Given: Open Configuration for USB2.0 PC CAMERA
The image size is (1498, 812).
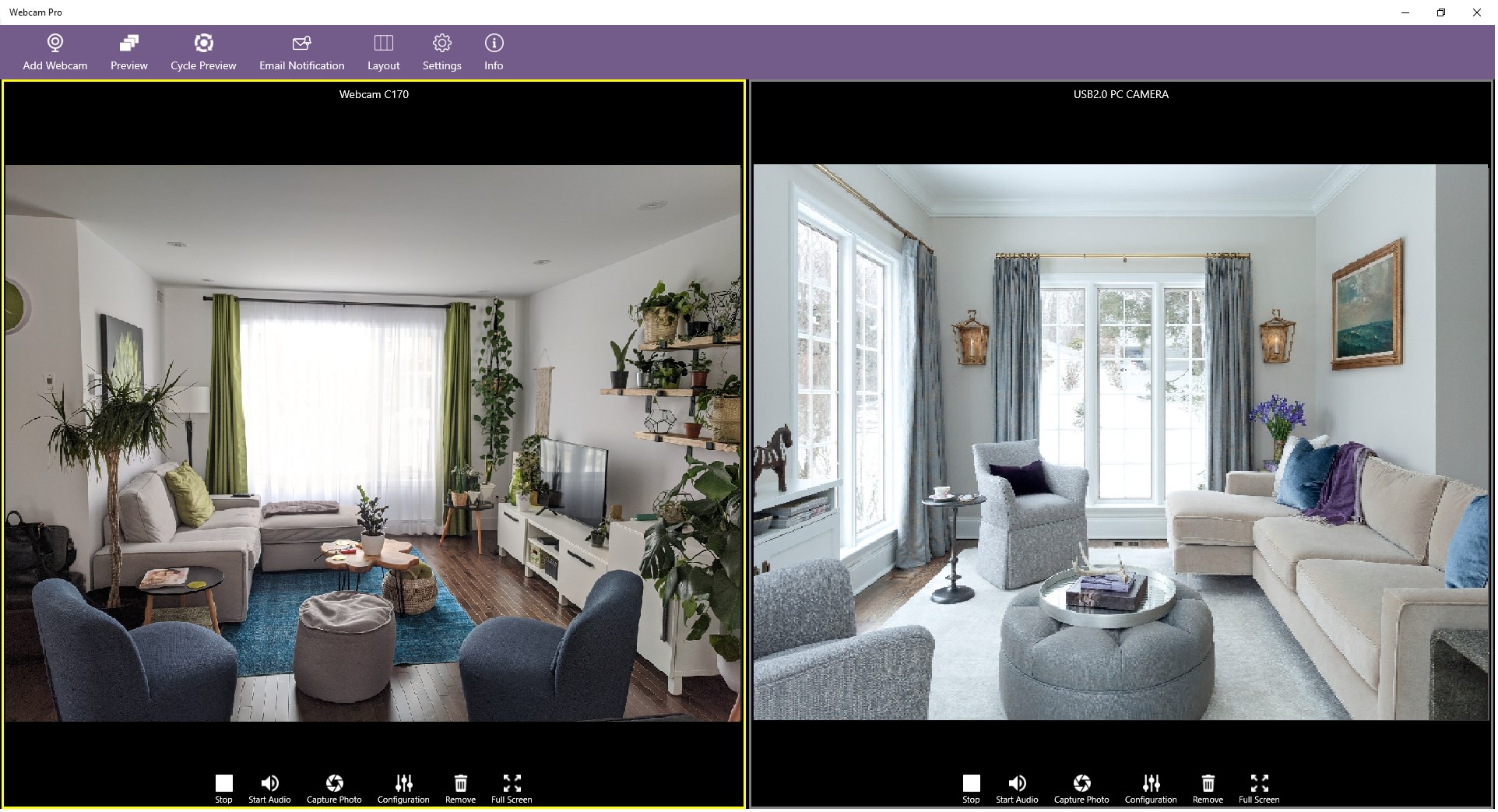Looking at the screenshot, I should (1150, 786).
